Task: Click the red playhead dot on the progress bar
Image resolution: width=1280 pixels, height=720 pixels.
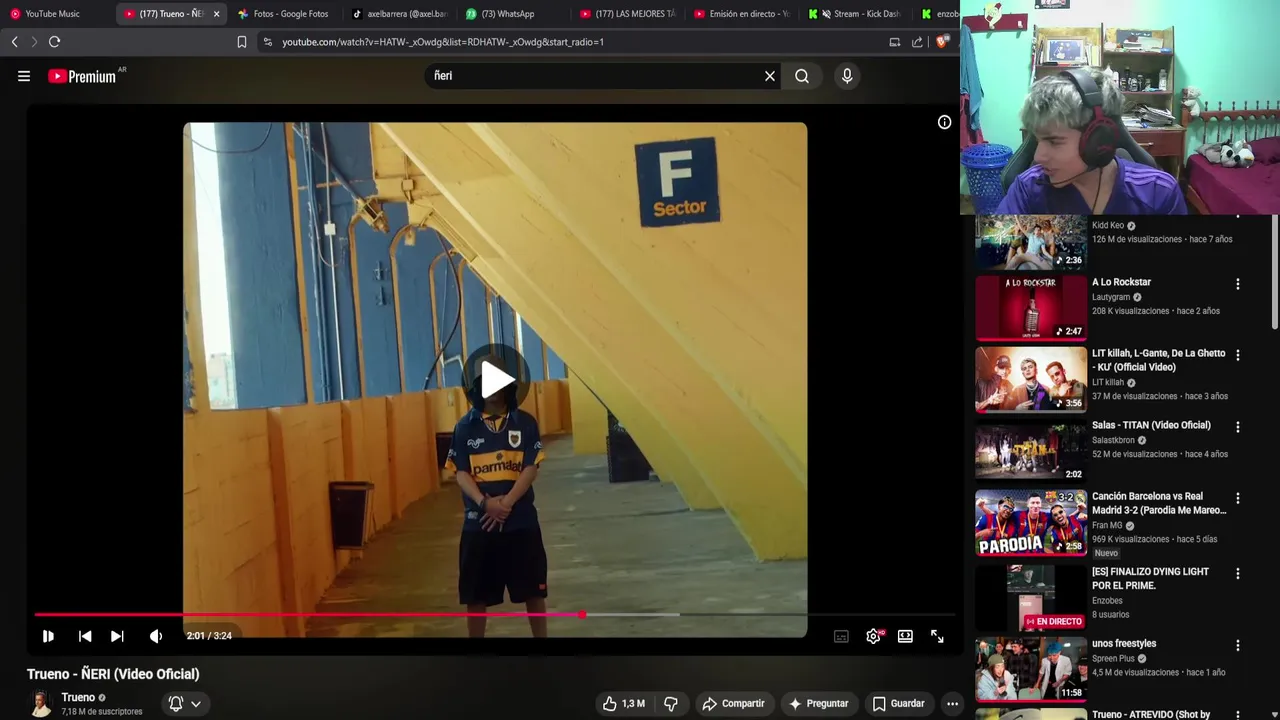Action: 581,615
